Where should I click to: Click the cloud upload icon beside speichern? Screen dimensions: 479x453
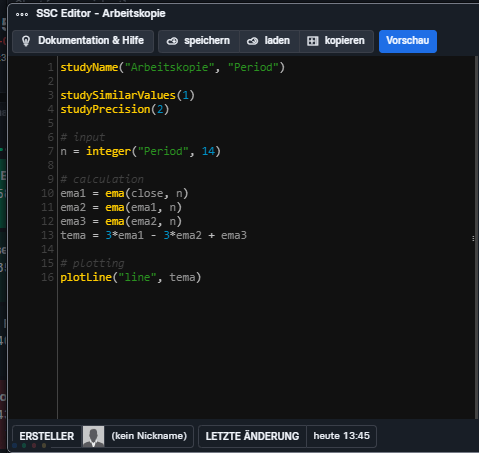point(172,41)
